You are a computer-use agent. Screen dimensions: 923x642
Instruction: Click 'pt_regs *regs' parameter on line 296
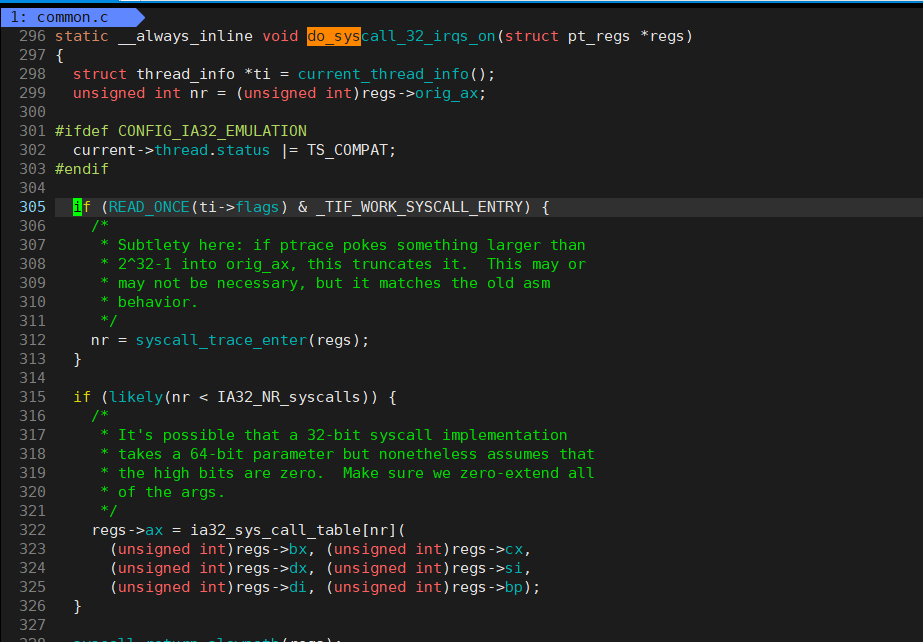(x=626, y=36)
